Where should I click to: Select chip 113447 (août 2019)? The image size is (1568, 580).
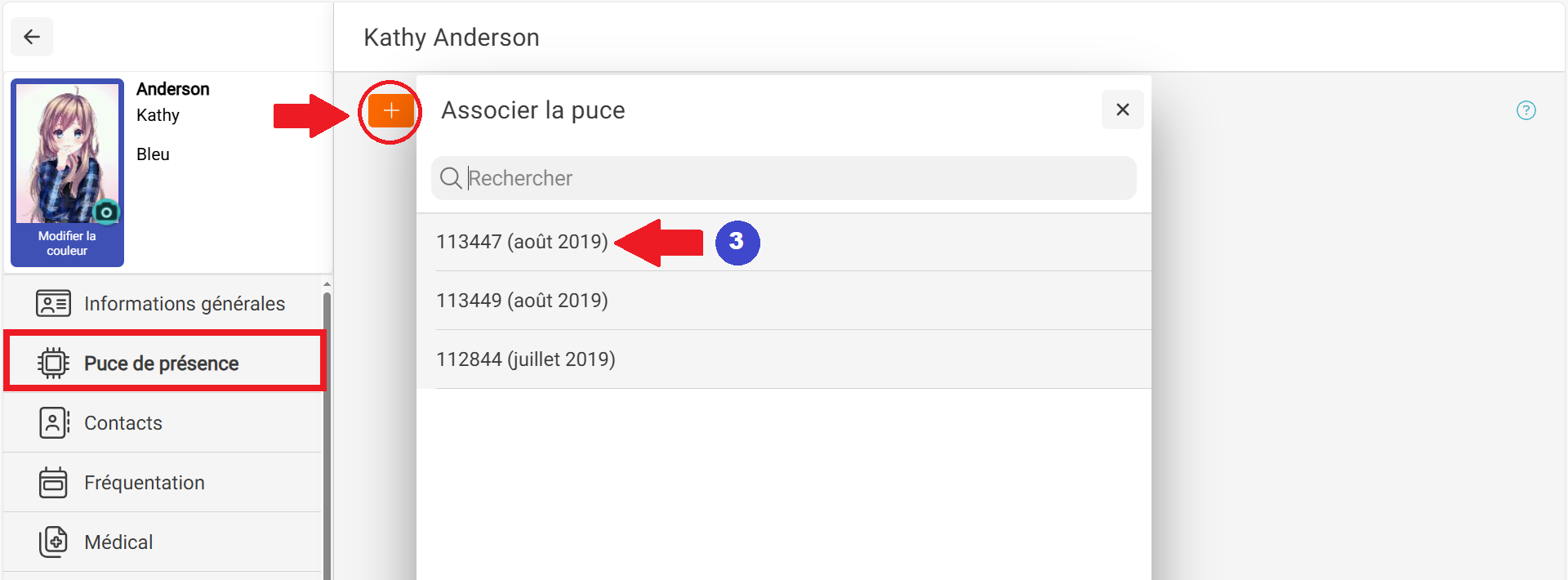click(784, 242)
